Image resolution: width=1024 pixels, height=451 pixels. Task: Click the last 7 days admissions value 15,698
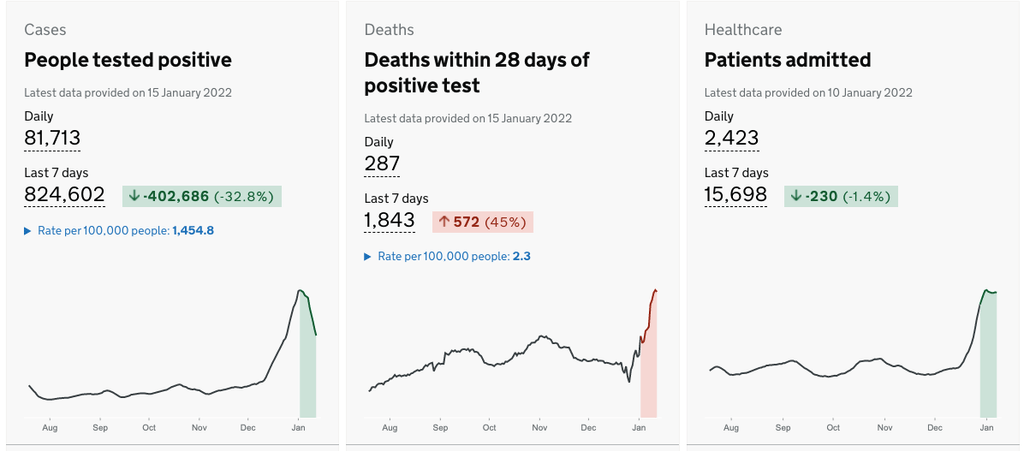click(736, 195)
